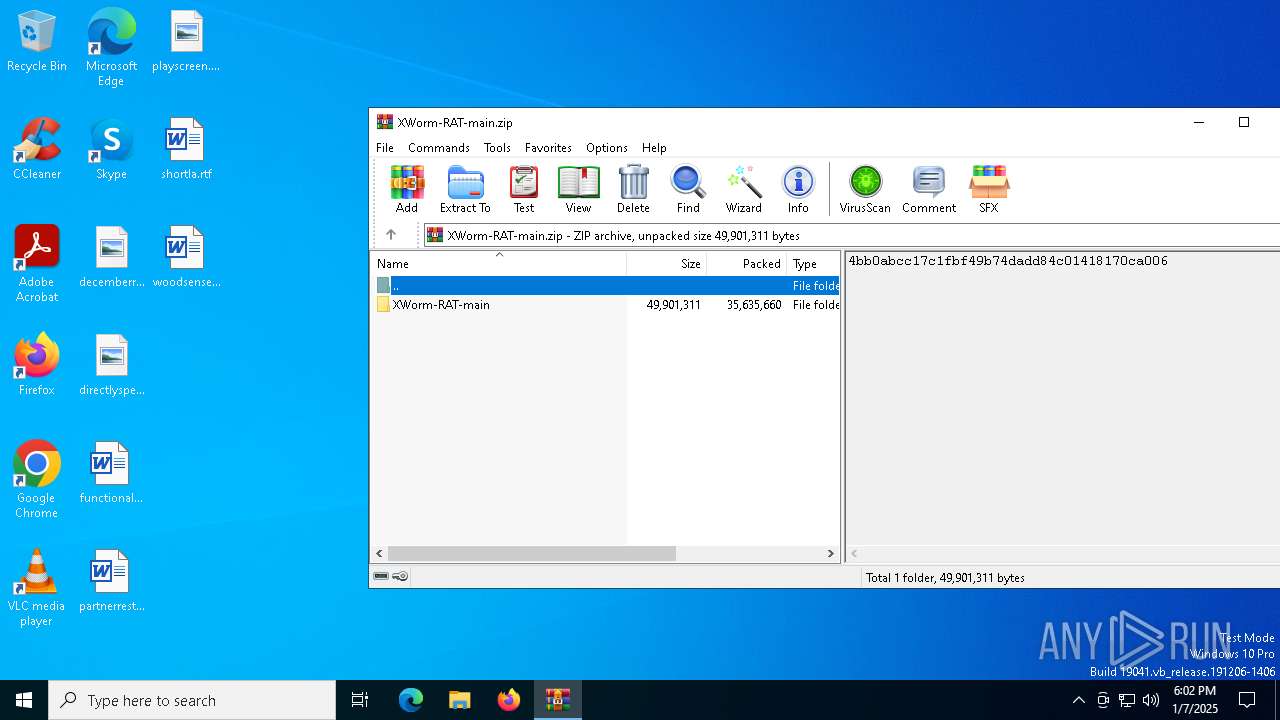Click the Add toolbar icon in WinRAR
Viewport: 1280px width, 720px height.
pyautogui.click(x=407, y=190)
